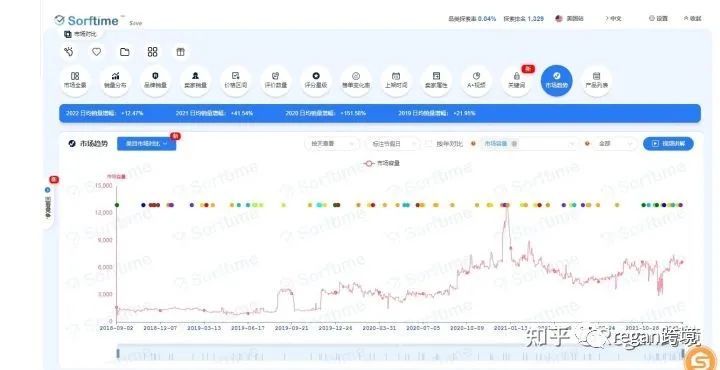
Task: Open the 销量分布 sales distribution chart icon
Action: (x=115, y=81)
